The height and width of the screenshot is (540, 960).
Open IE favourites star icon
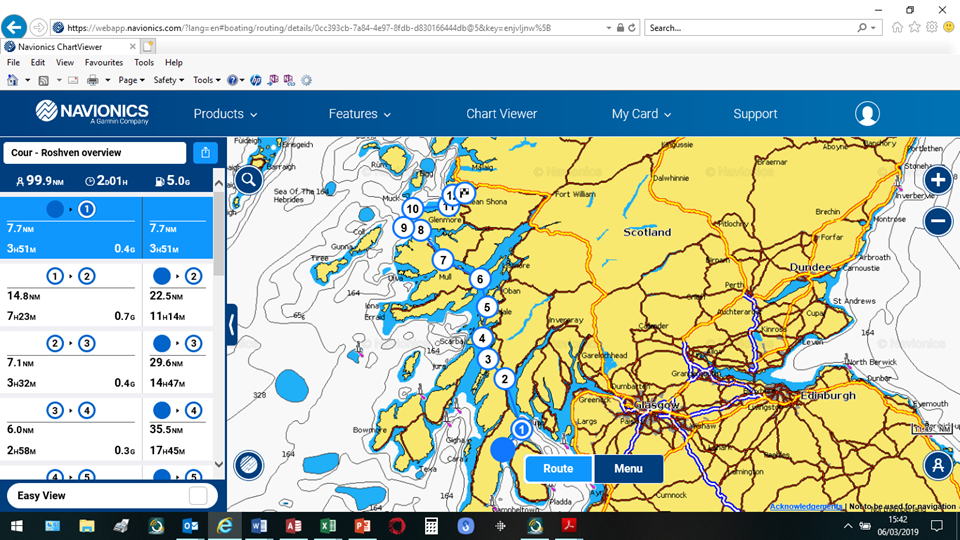tap(915, 27)
